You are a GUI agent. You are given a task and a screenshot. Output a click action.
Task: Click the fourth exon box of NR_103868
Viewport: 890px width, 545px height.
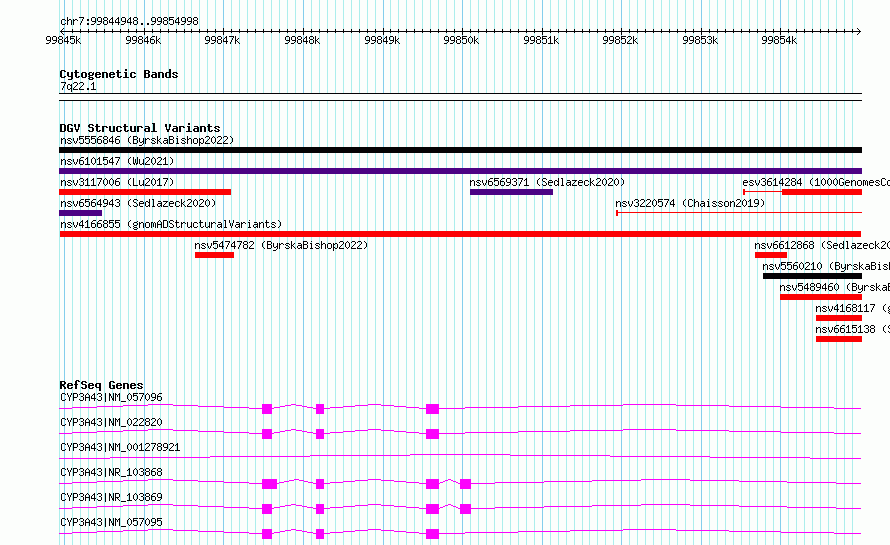(x=465, y=484)
